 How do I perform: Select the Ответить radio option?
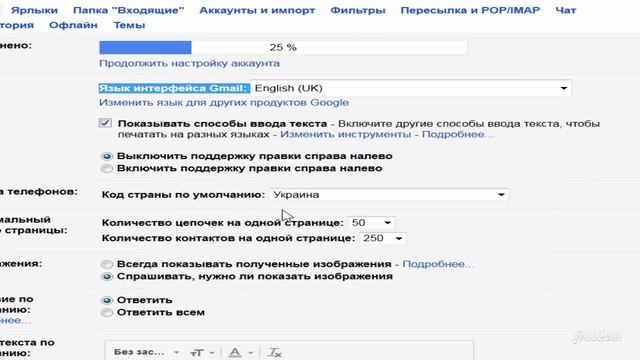107,300
